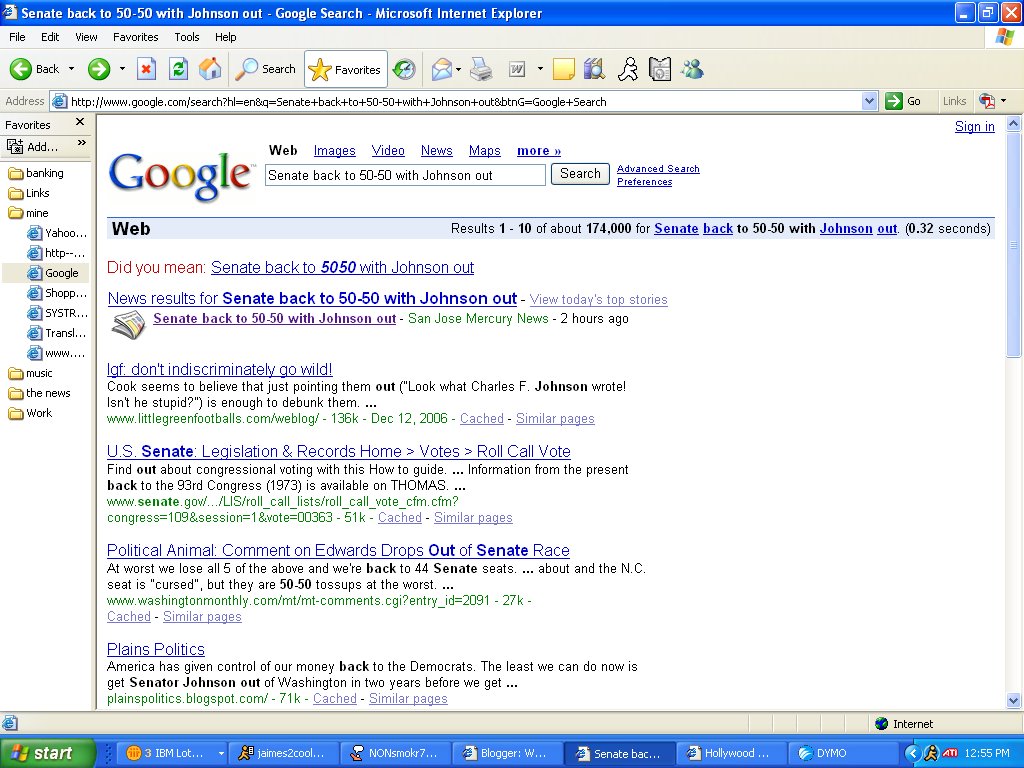Click the Research books icon
The width and height of the screenshot is (1024, 768).
594,69
